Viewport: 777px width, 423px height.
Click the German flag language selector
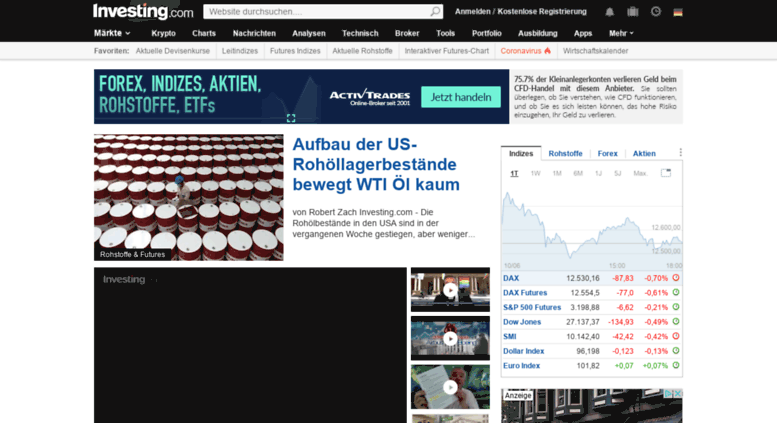click(678, 12)
